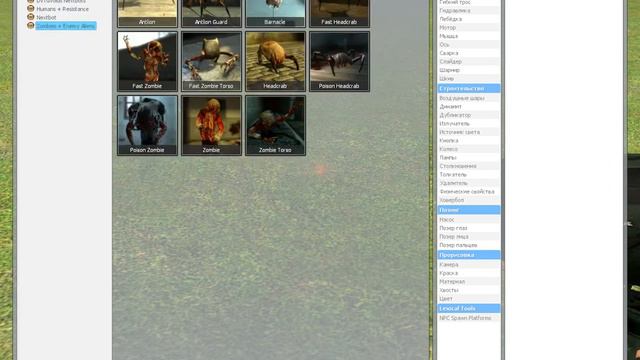Select the Сварка tool
The height and width of the screenshot is (360, 640).
[469, 53]
